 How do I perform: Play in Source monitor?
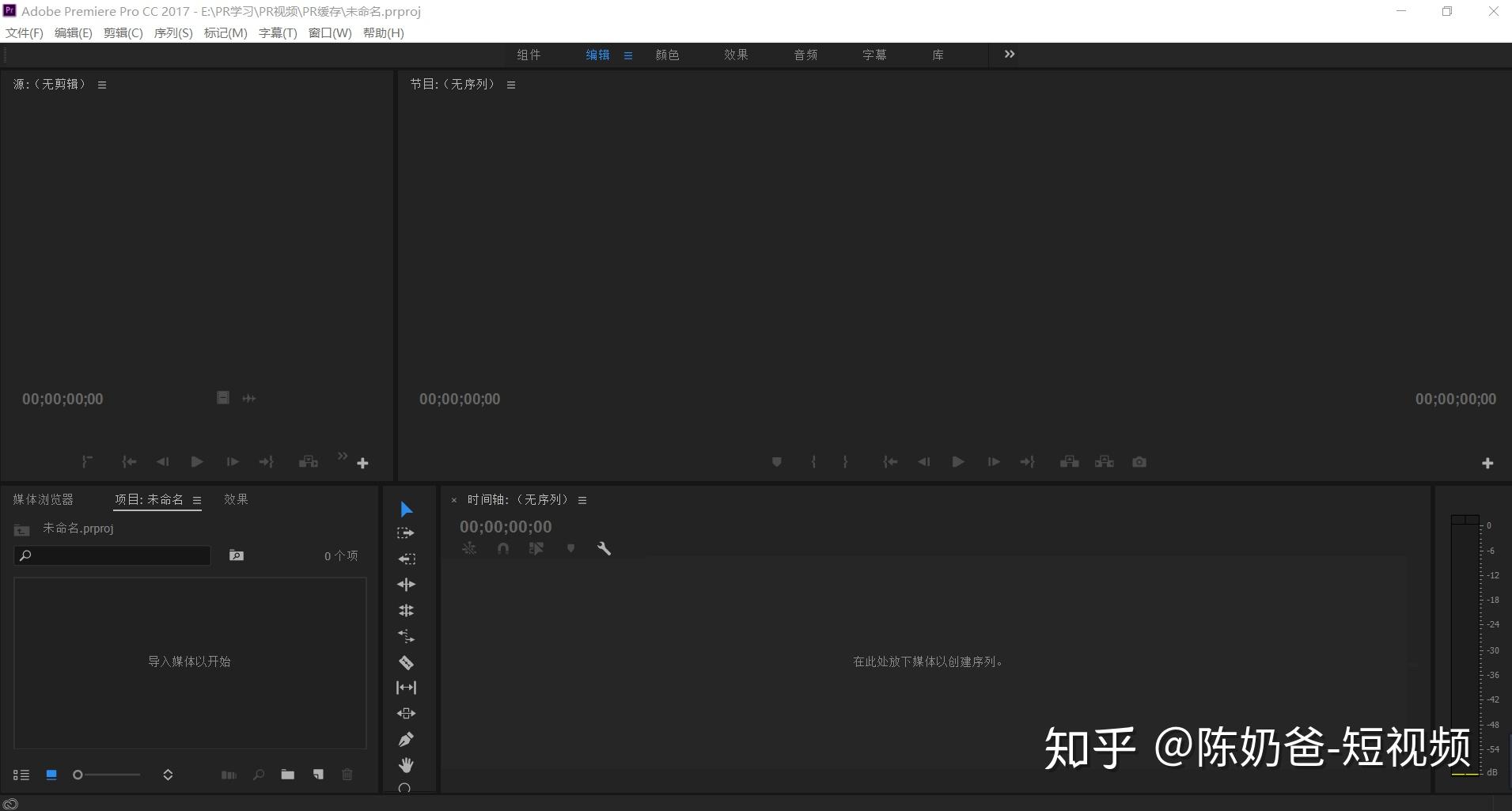click(197, 462)
